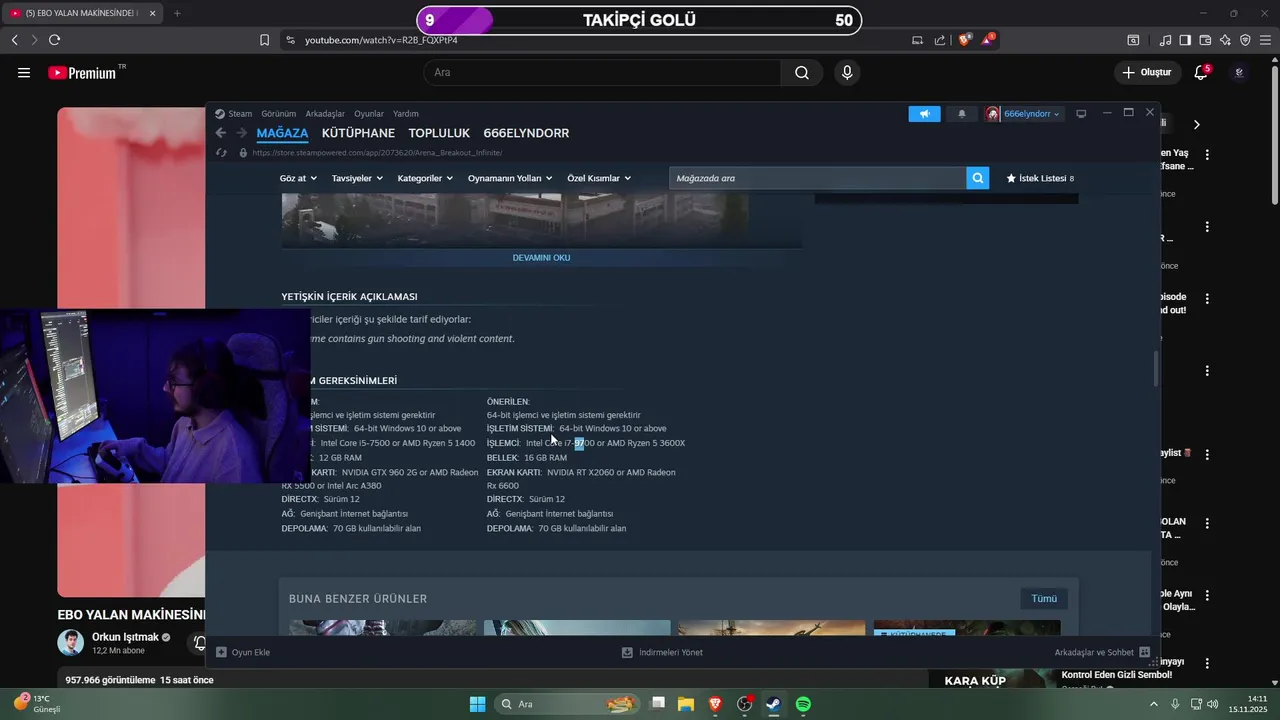The image size is (1280, 720).
Task: Reload the browser page
Action: click(54, 40)
